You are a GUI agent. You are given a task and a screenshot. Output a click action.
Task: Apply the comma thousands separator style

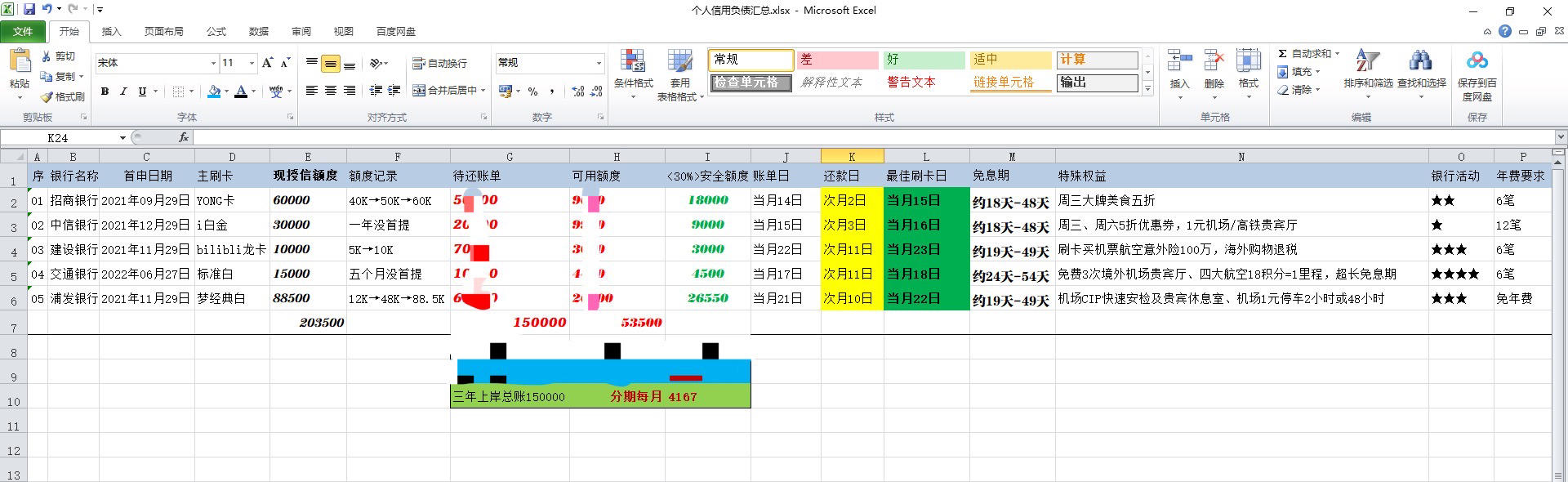(552, 91)
